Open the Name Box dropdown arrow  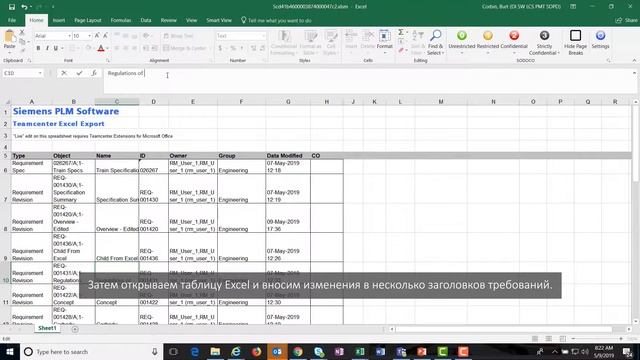[40, 73]
